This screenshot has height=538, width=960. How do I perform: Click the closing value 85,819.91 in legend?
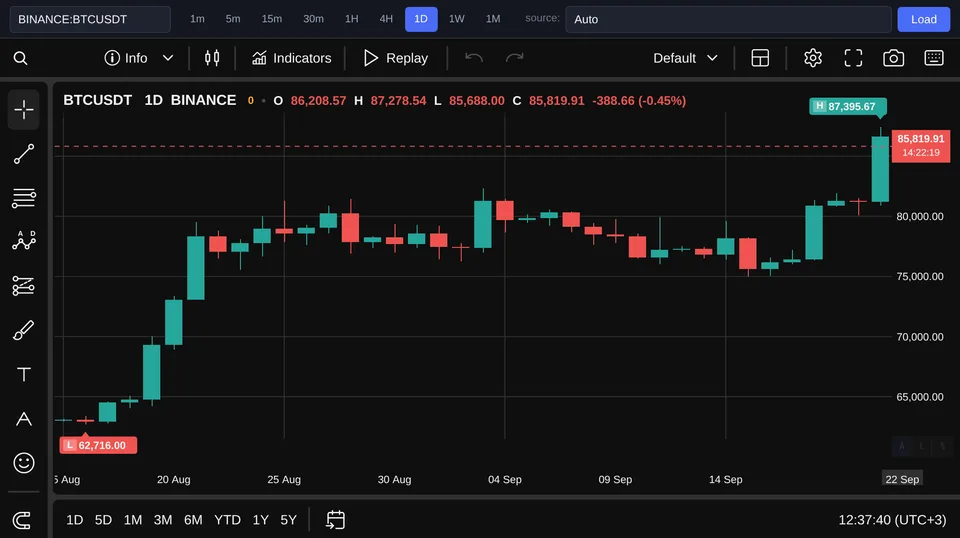(557, 100)
